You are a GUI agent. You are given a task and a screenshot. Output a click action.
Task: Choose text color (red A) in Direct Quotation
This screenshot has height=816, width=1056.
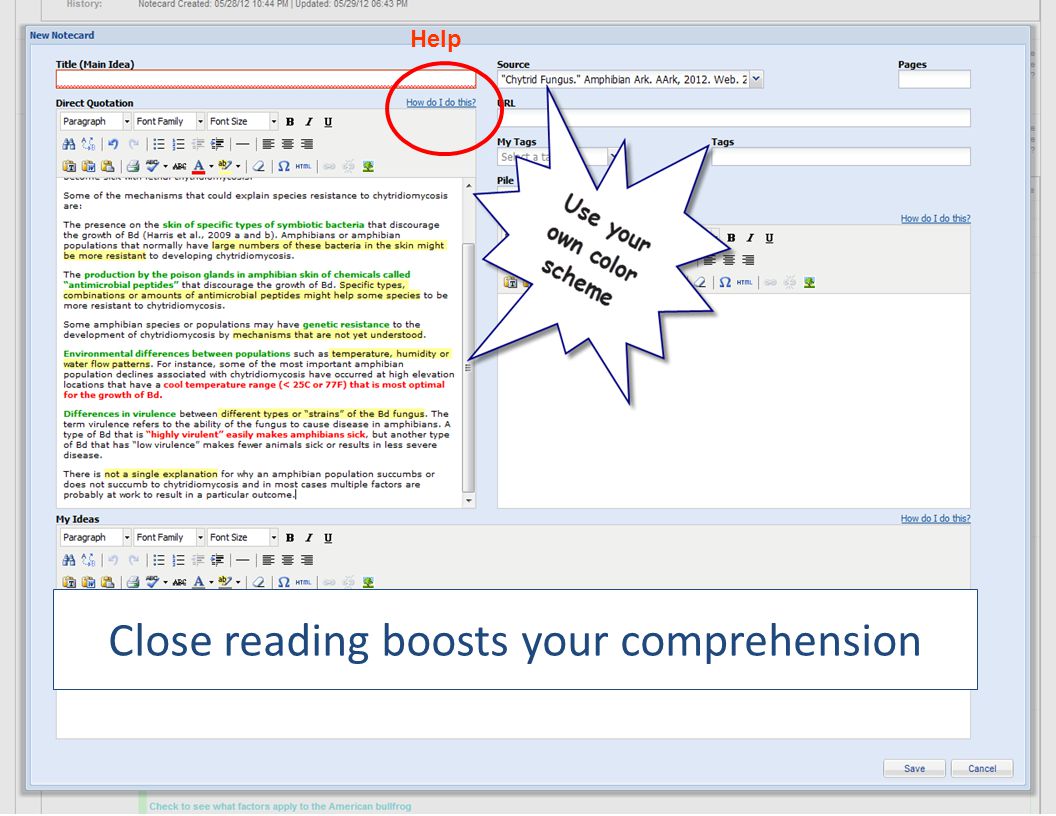point(199,166)
